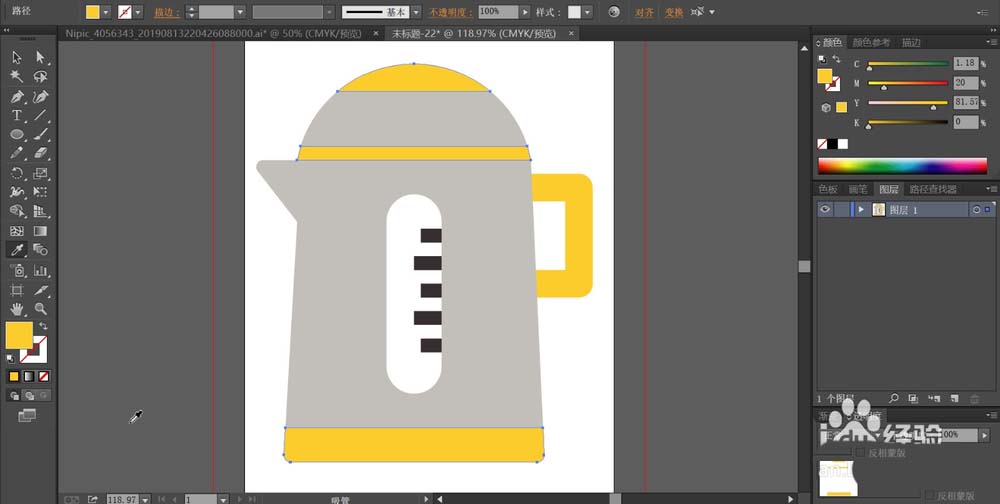The image size is (1000, 504).
Task: Hide 图层 1 using eye icon
Action: point(825,209)
